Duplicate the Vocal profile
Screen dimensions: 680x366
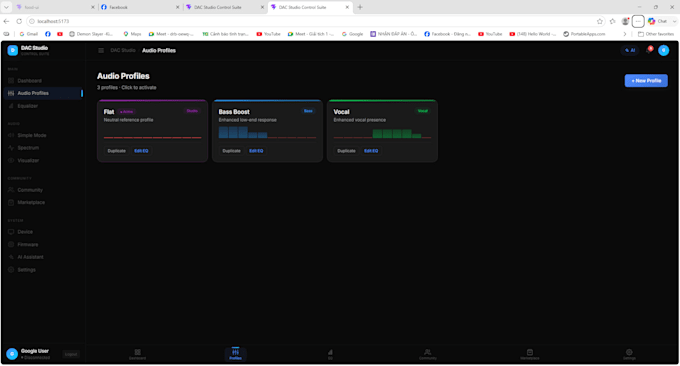[347, 151]
